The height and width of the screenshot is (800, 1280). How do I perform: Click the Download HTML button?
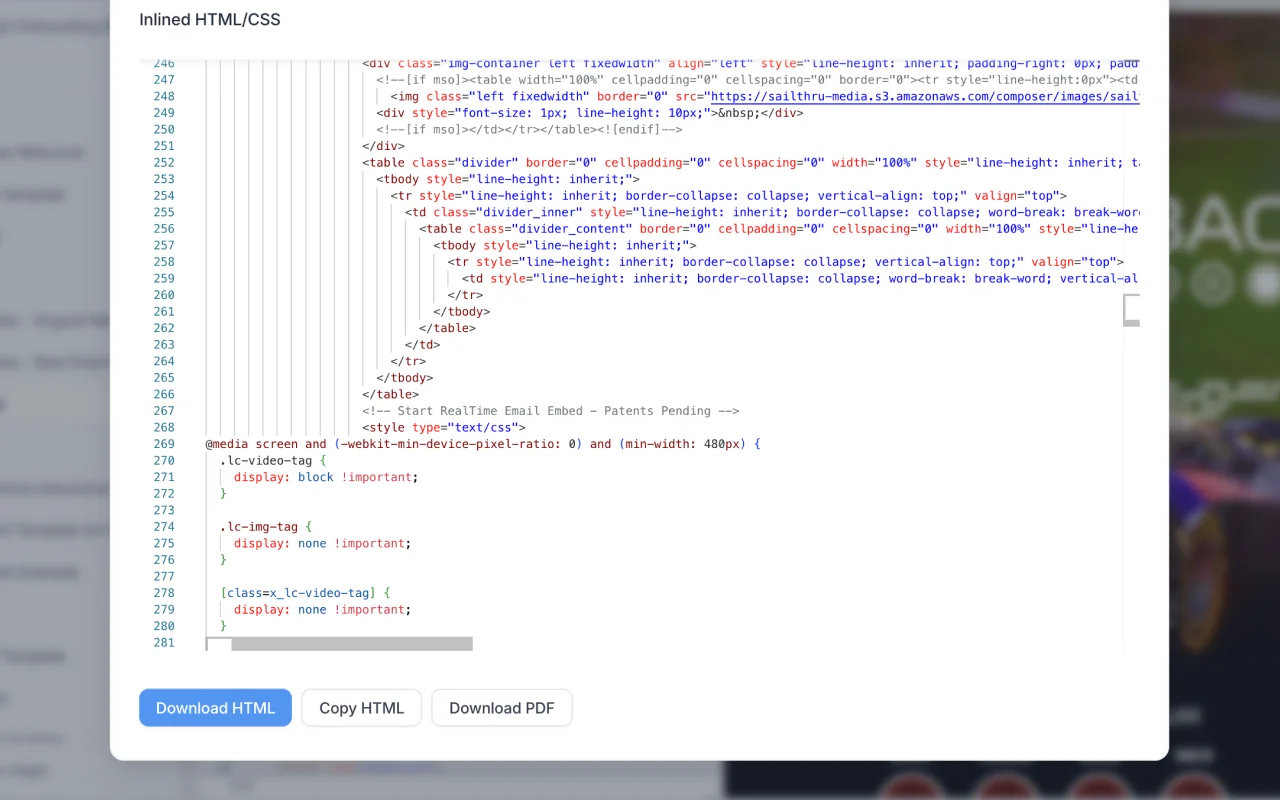(215, 708)
